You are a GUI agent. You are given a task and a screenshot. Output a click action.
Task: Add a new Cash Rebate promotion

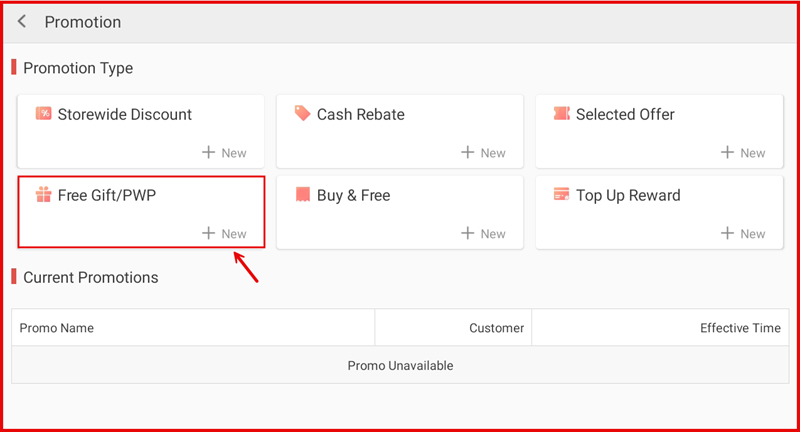pos(483,153)
